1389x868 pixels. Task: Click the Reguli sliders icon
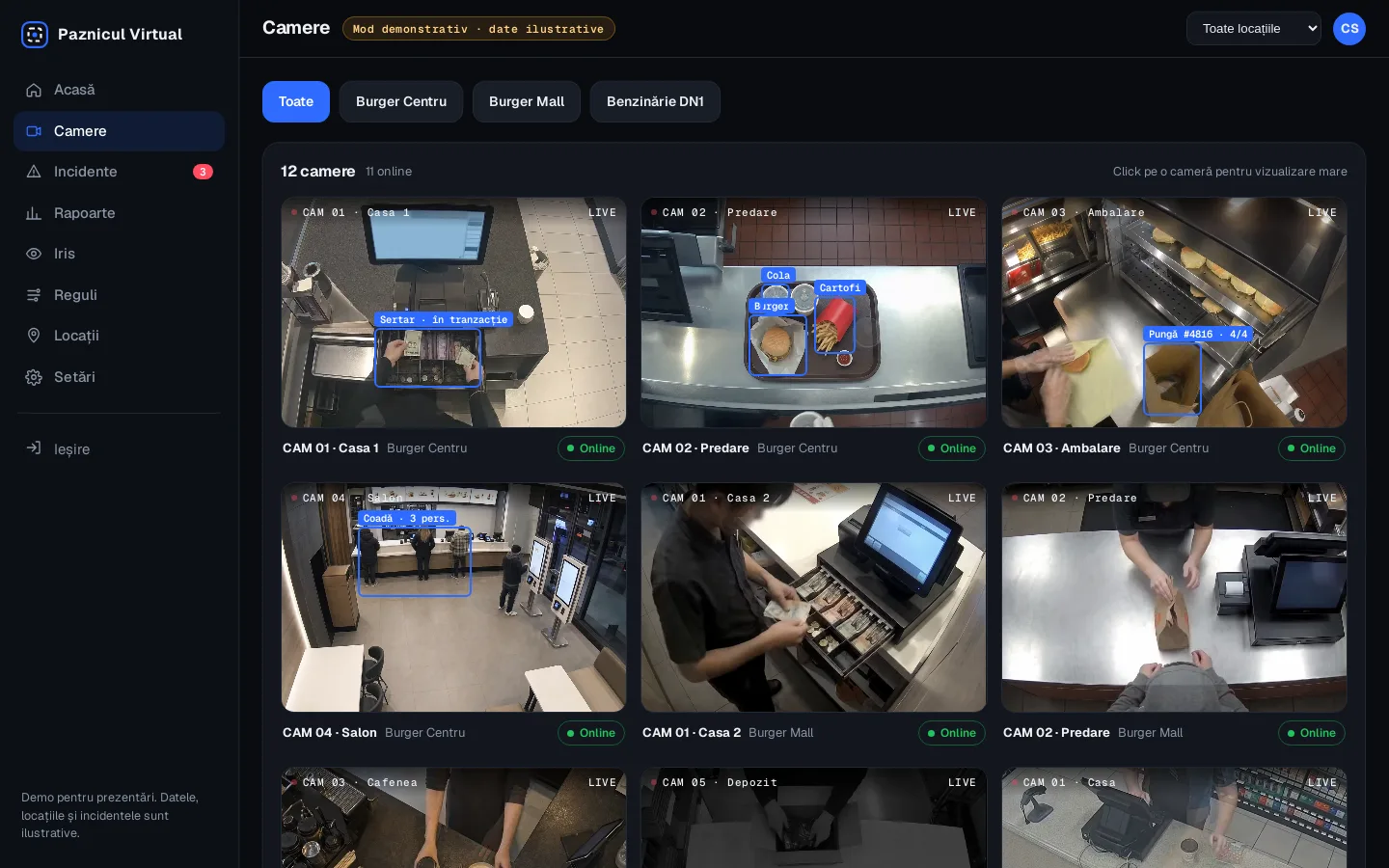pos(34,295)
